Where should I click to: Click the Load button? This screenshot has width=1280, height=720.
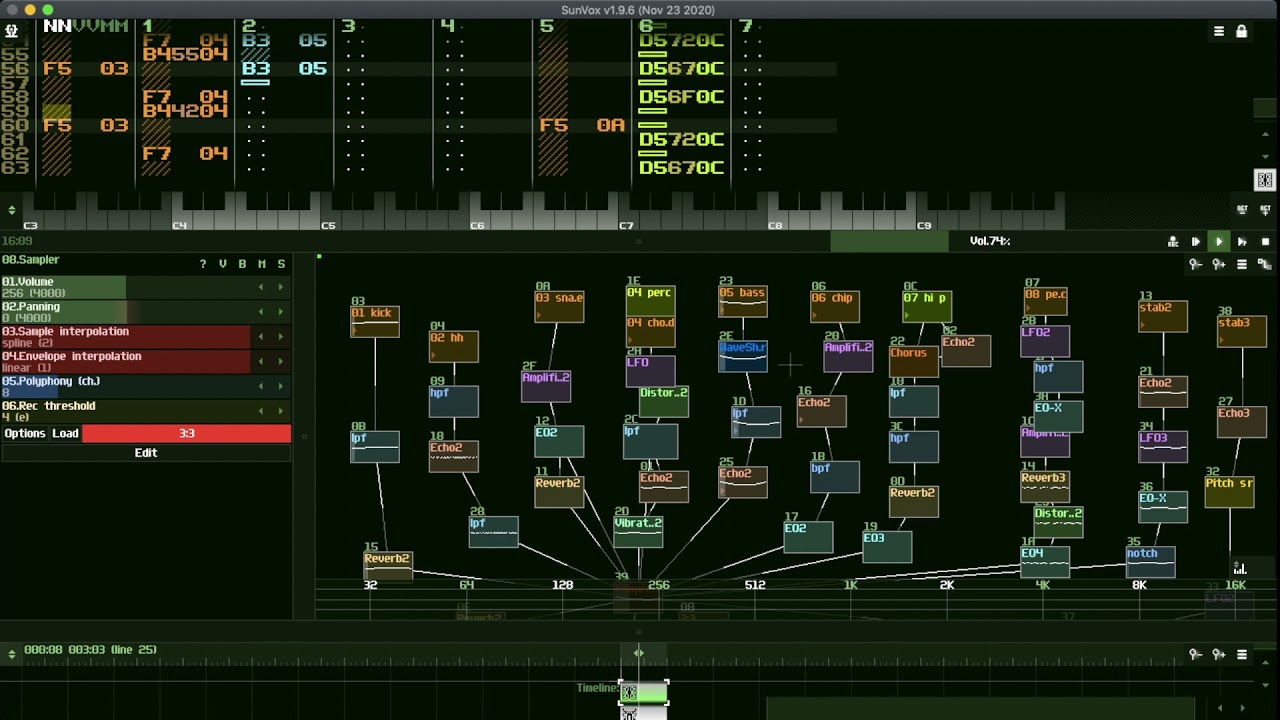[x=65, y=433]
